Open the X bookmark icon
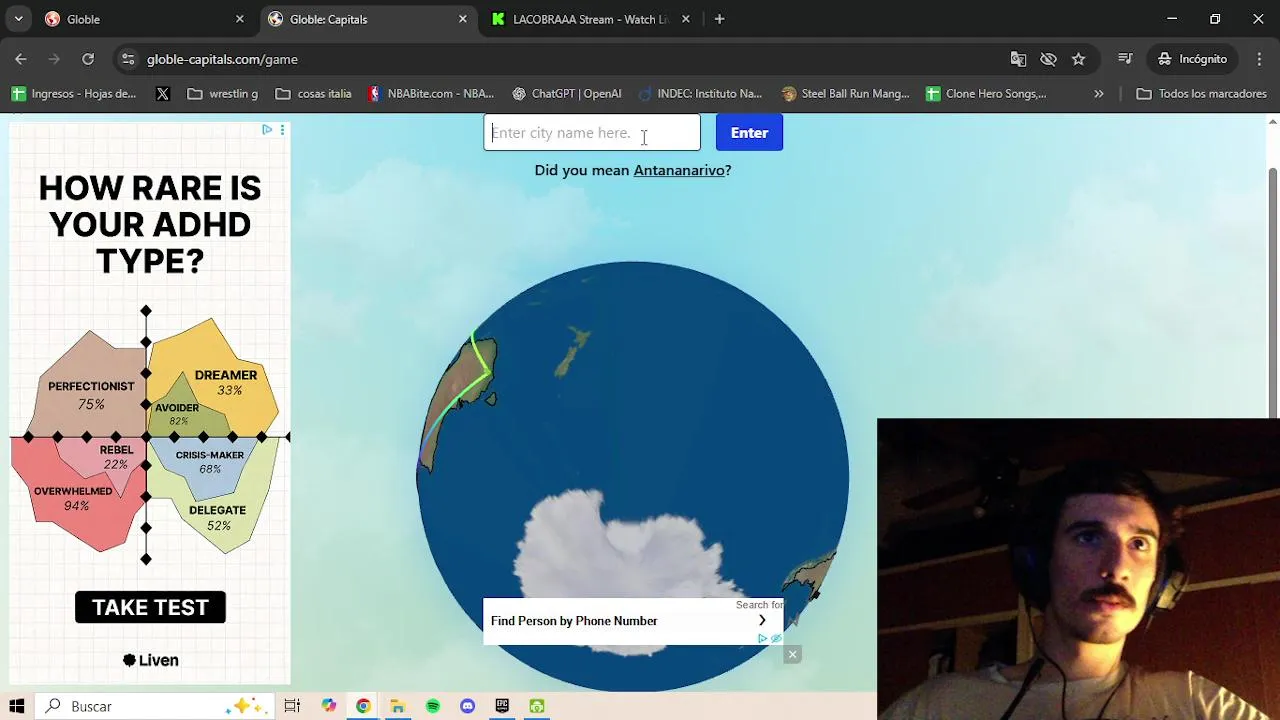 tap(163, 94)
